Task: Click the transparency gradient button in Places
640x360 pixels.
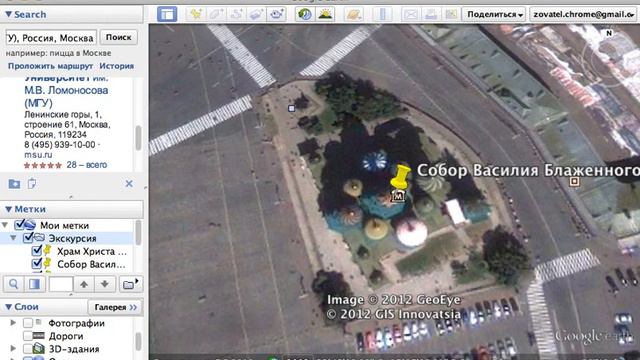Action: tap(34, 284)
